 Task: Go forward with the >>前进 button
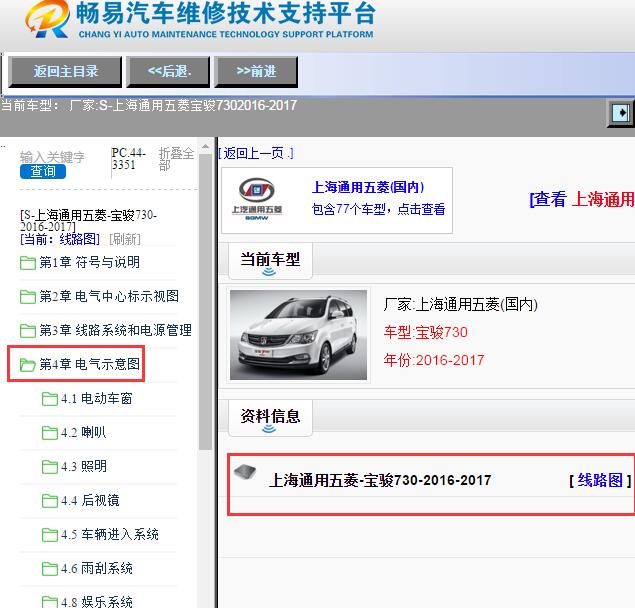256,72
